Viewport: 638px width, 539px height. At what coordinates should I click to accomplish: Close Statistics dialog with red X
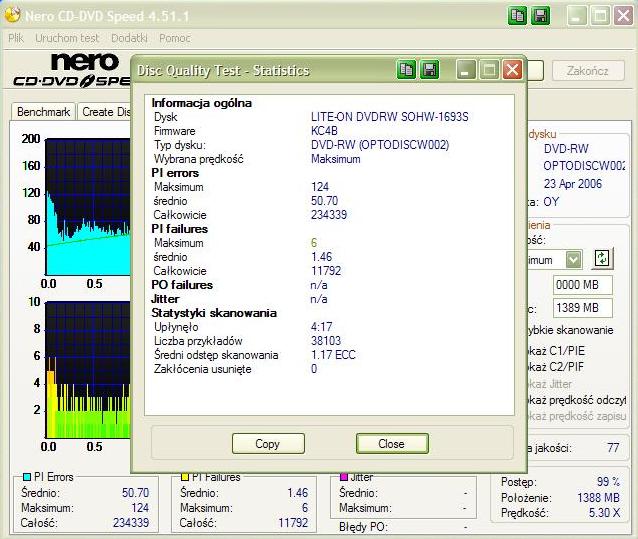click(x=512, y=70)
